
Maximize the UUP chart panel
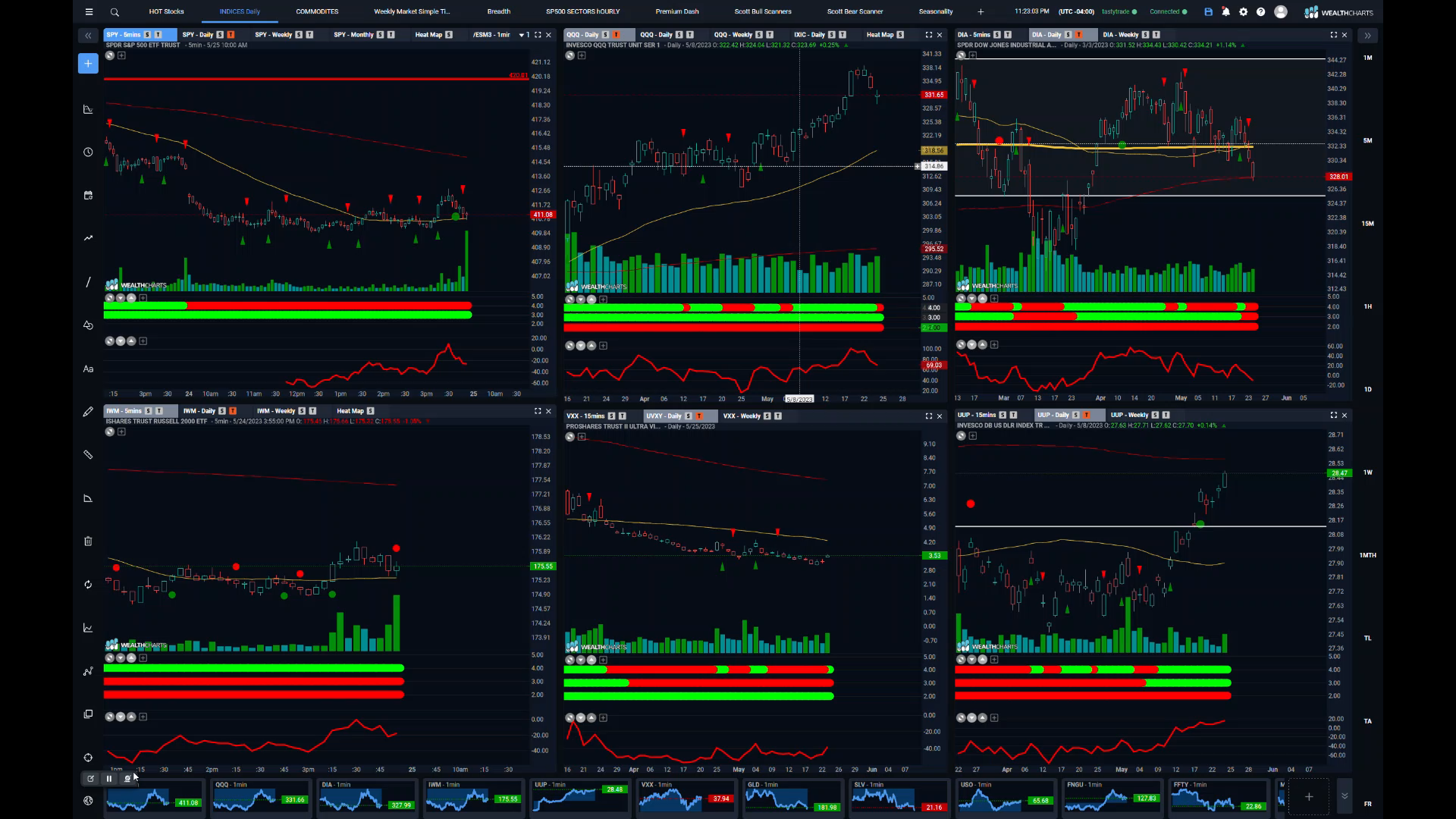pos(1334,416)
